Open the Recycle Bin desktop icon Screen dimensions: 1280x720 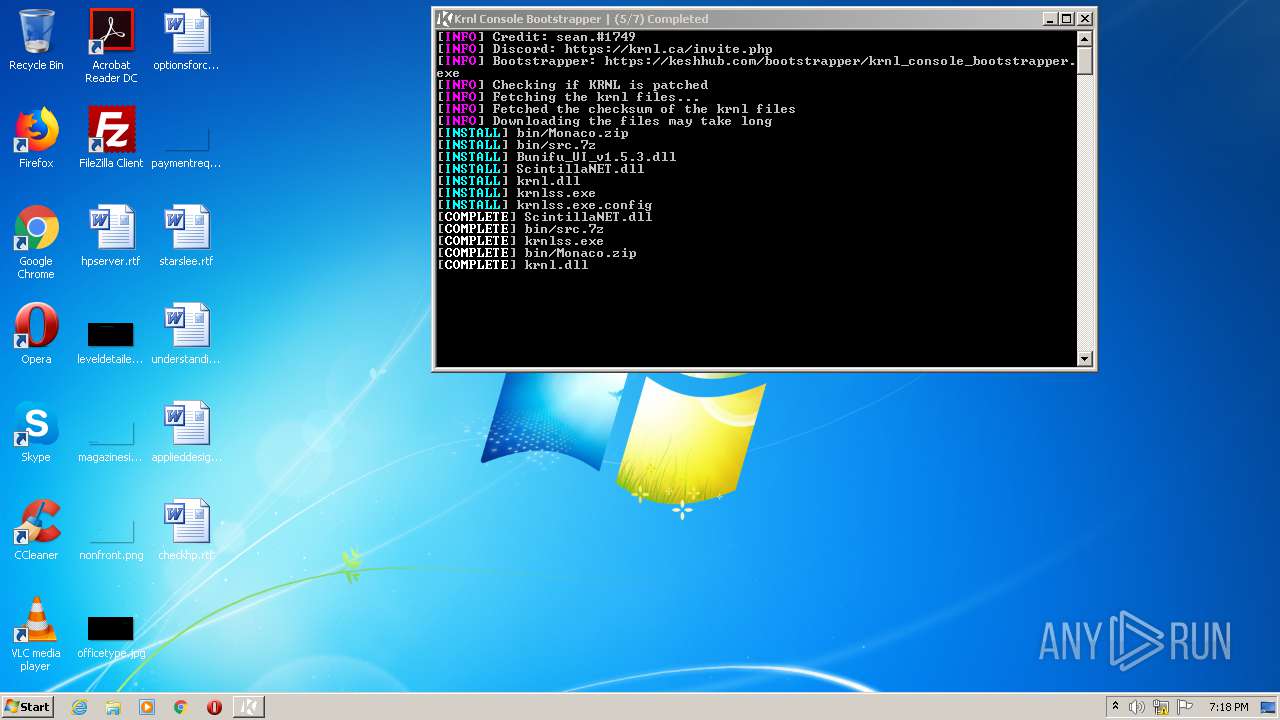click(x=36, y=41)
